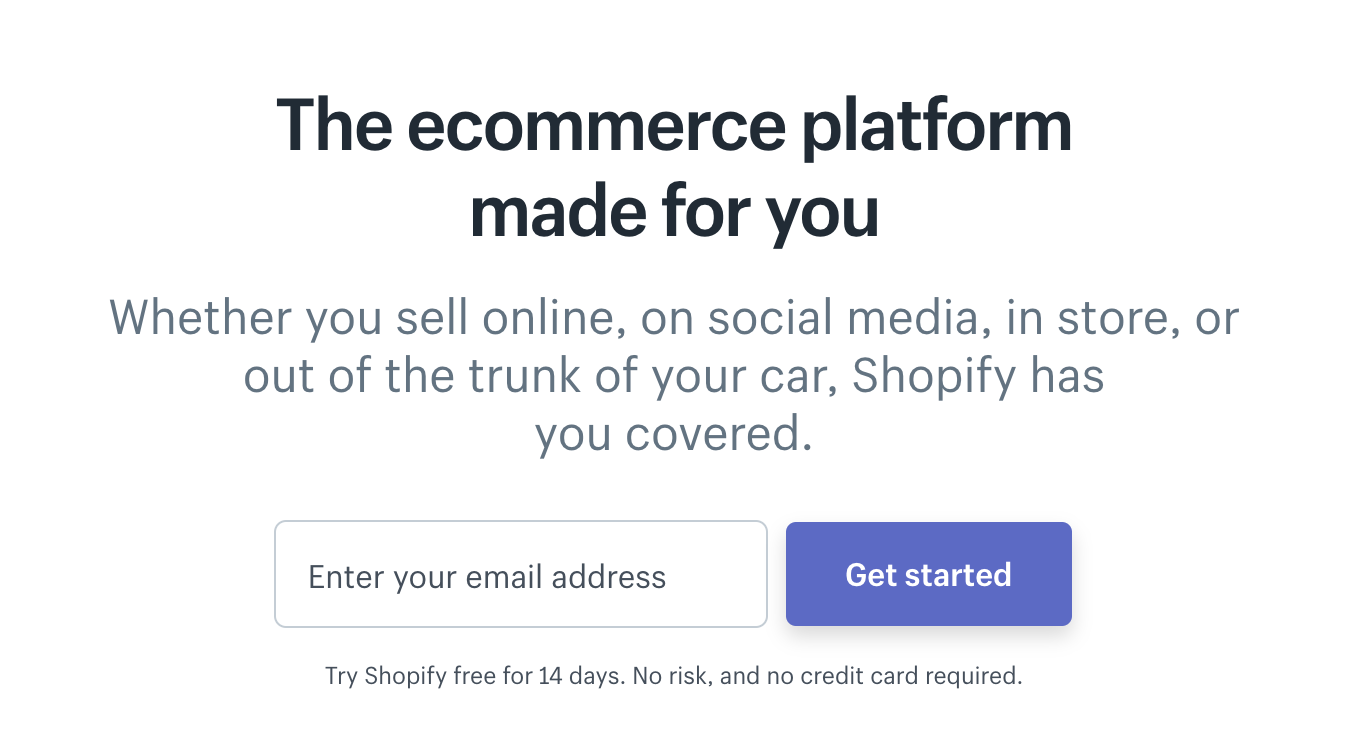1360x744 pixels.
Task: Select the word "ecommerce" in the headline
Action: pos(596,127)
